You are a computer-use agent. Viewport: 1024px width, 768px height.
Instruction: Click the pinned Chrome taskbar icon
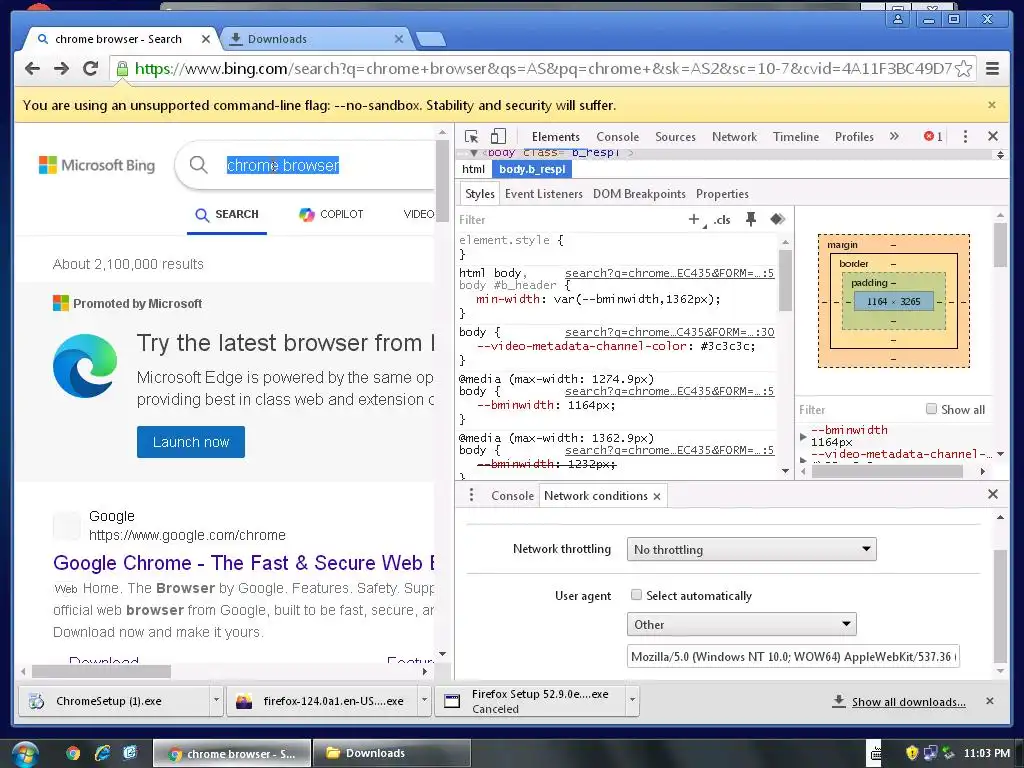click(73, 753)
